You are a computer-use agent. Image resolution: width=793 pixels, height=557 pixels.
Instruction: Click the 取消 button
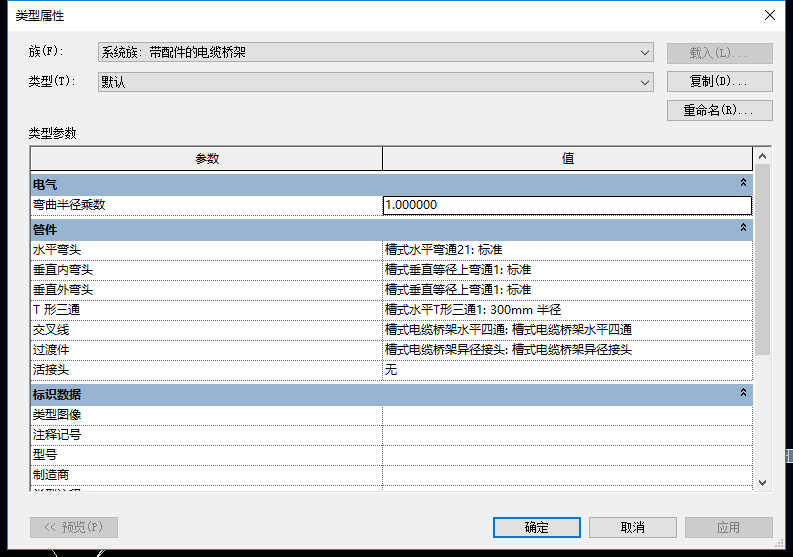click(632, 527)
